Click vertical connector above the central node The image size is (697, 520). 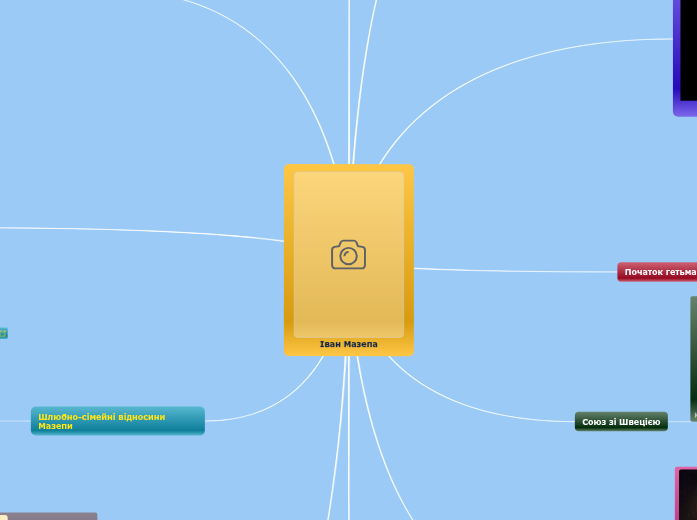pyautogui.click(x=349, y=80)
